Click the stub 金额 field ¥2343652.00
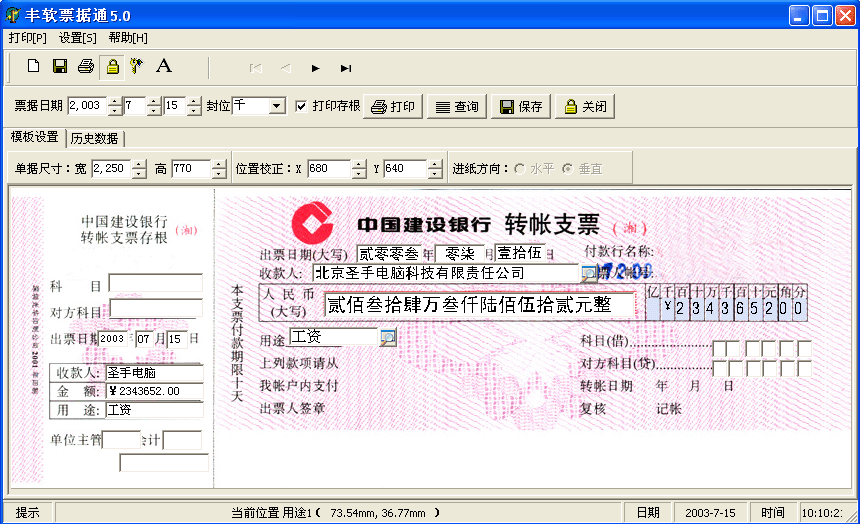The width and height of the screenshot is (860, 524). [155, 391]
